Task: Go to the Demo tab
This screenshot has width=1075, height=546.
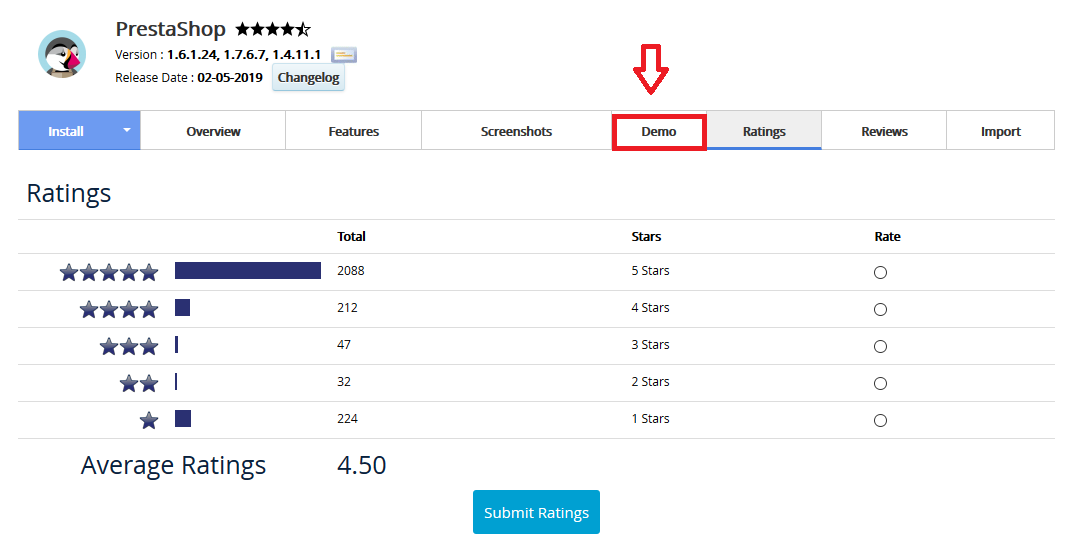Action: point(659,132)
